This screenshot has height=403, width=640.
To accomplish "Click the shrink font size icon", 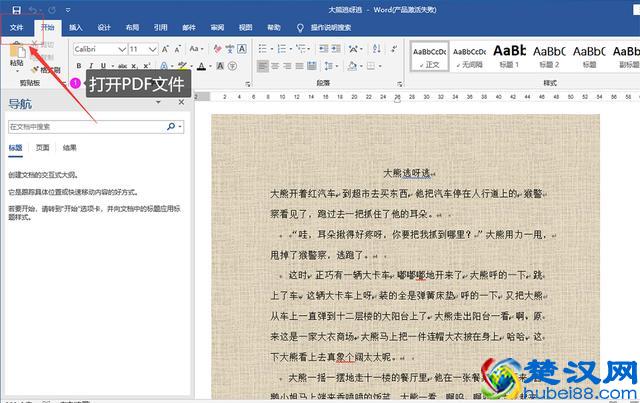I will (178, 49).
